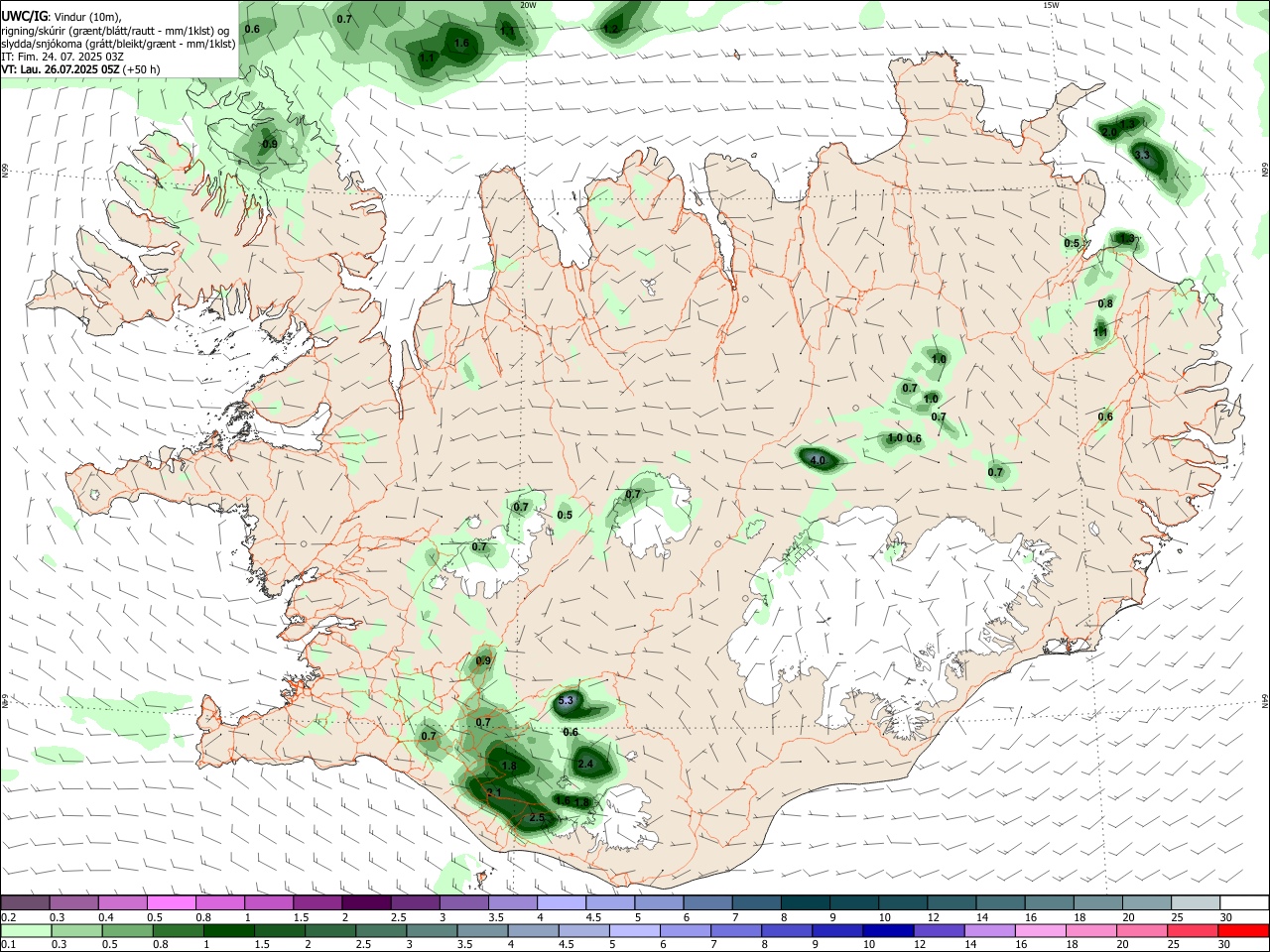Click the 0.2 label on the snow legend
The height and width of the screenshot is (952, 1270).
click(x=8, y=917)
